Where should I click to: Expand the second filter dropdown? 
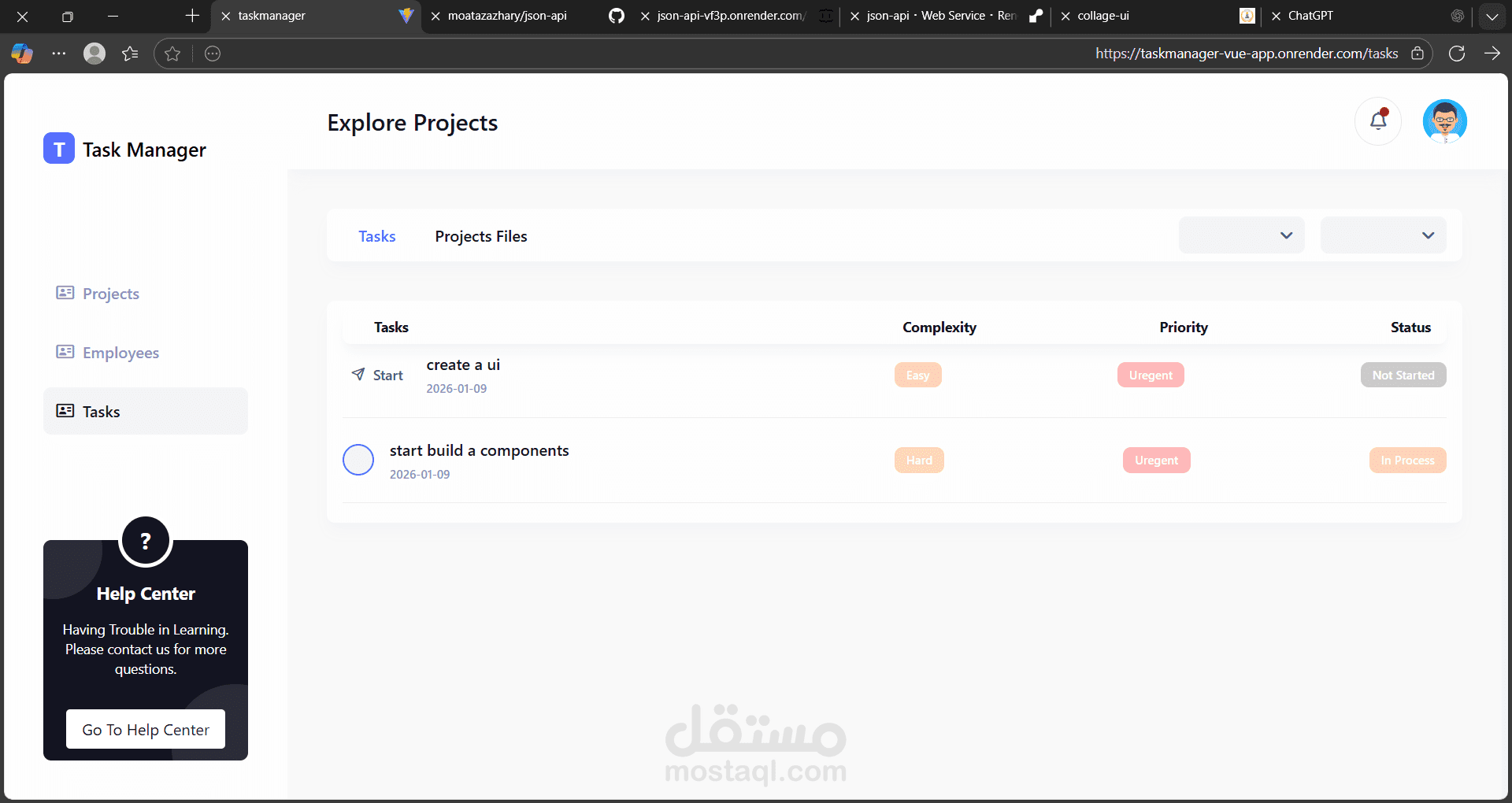(x=1384, y=235)
